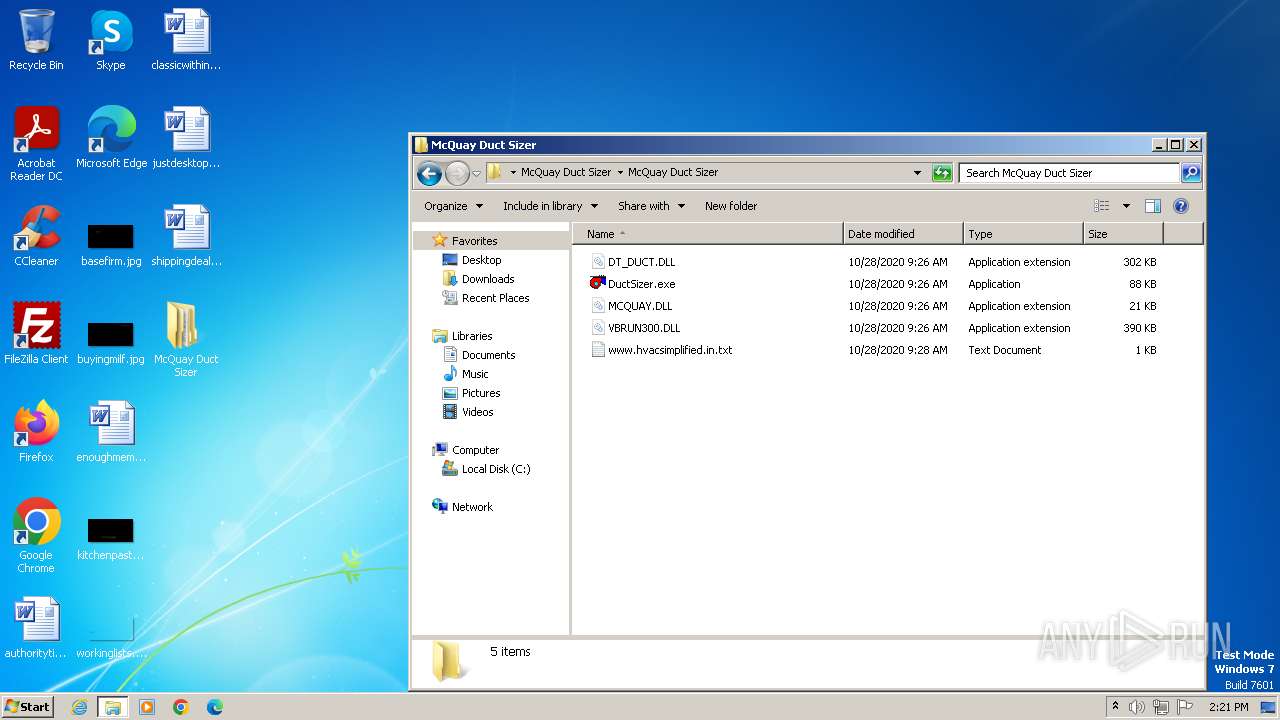Viewport: 1280px width, 720px height.
Task: Select buyingmilf.jpg desktop file
Action: click(x=111, y=342)
